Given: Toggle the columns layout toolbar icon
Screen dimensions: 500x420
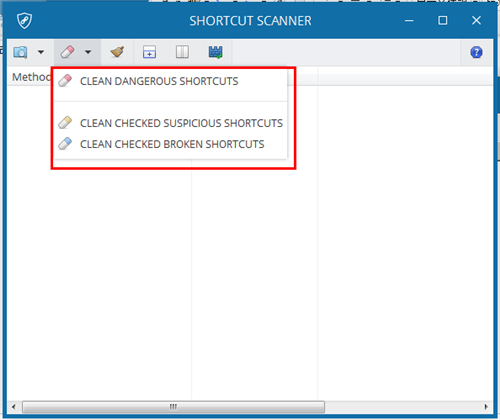Looking at the screenshot, I should pos(182,52).
